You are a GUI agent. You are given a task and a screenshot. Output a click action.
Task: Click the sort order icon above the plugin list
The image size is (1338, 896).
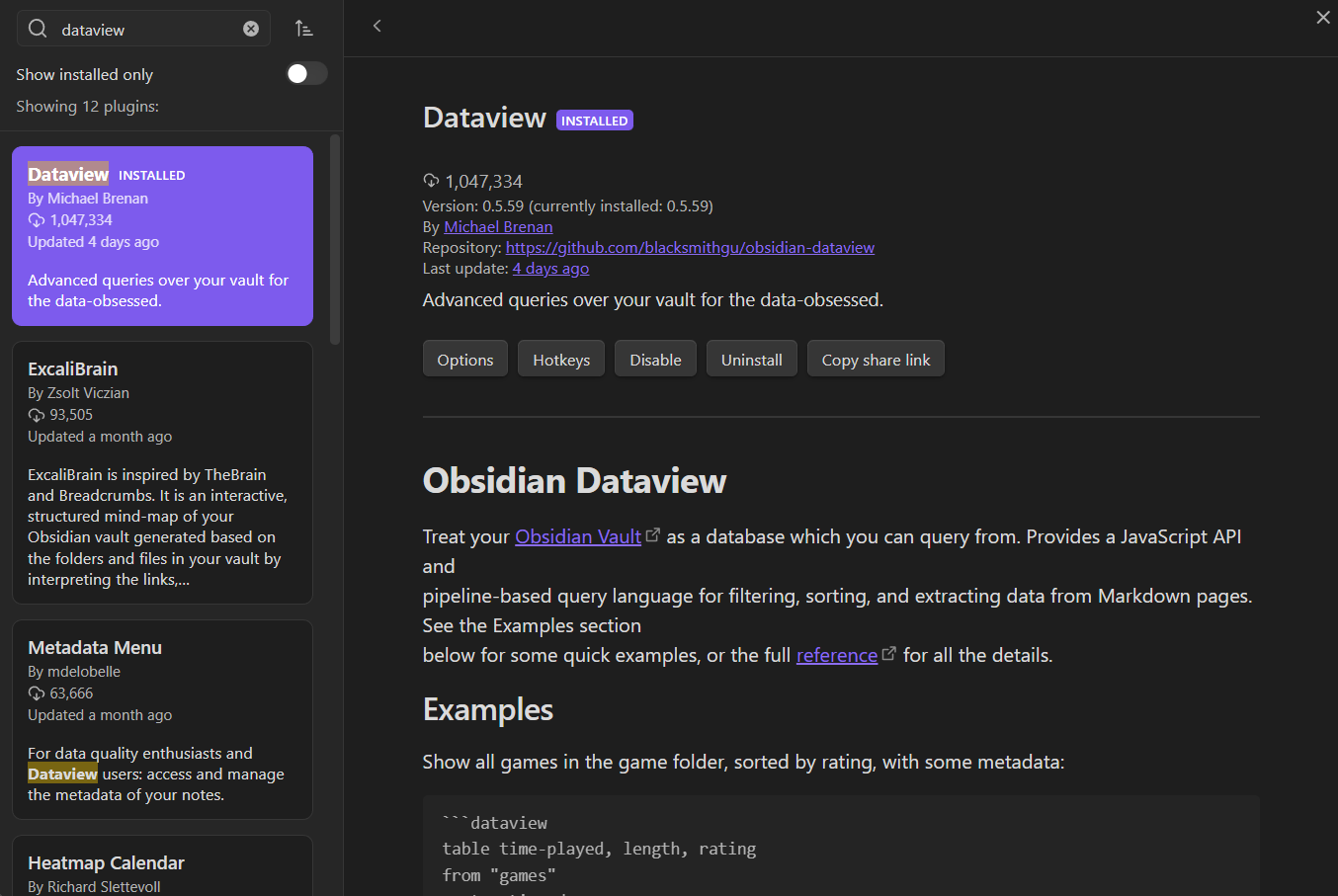[x=303, y=29]
